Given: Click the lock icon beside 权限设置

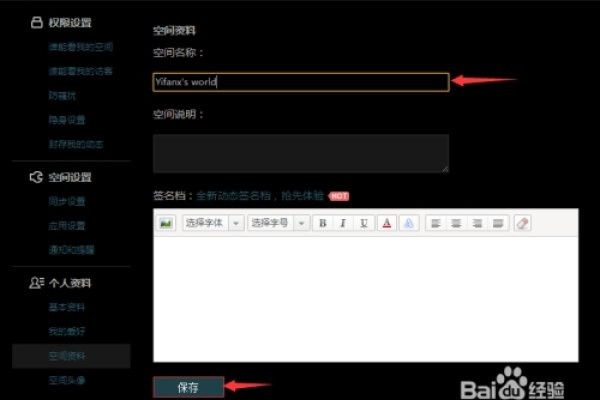Looking at the screenshot, I should (37, 23).
